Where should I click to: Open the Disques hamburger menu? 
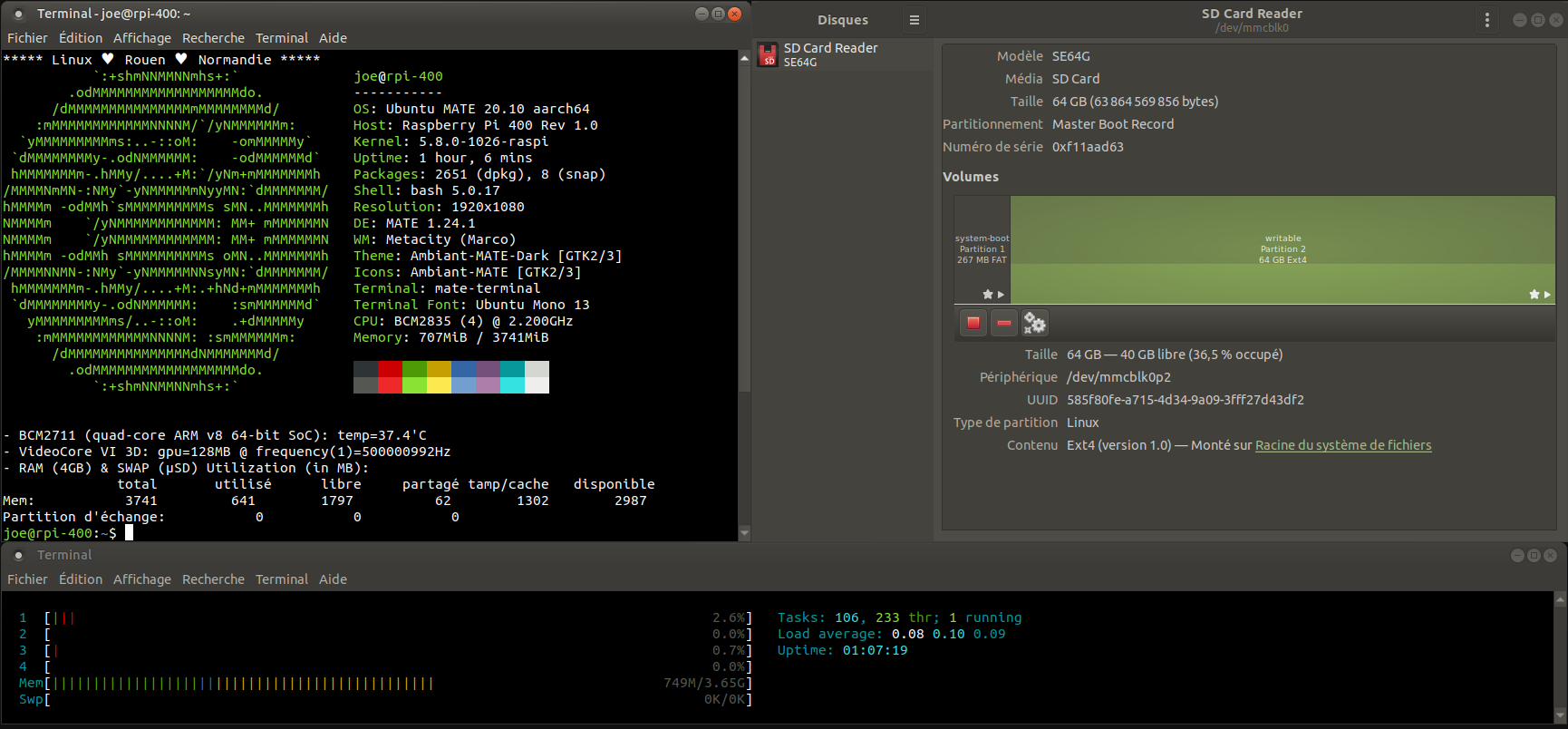click(914, 20)
